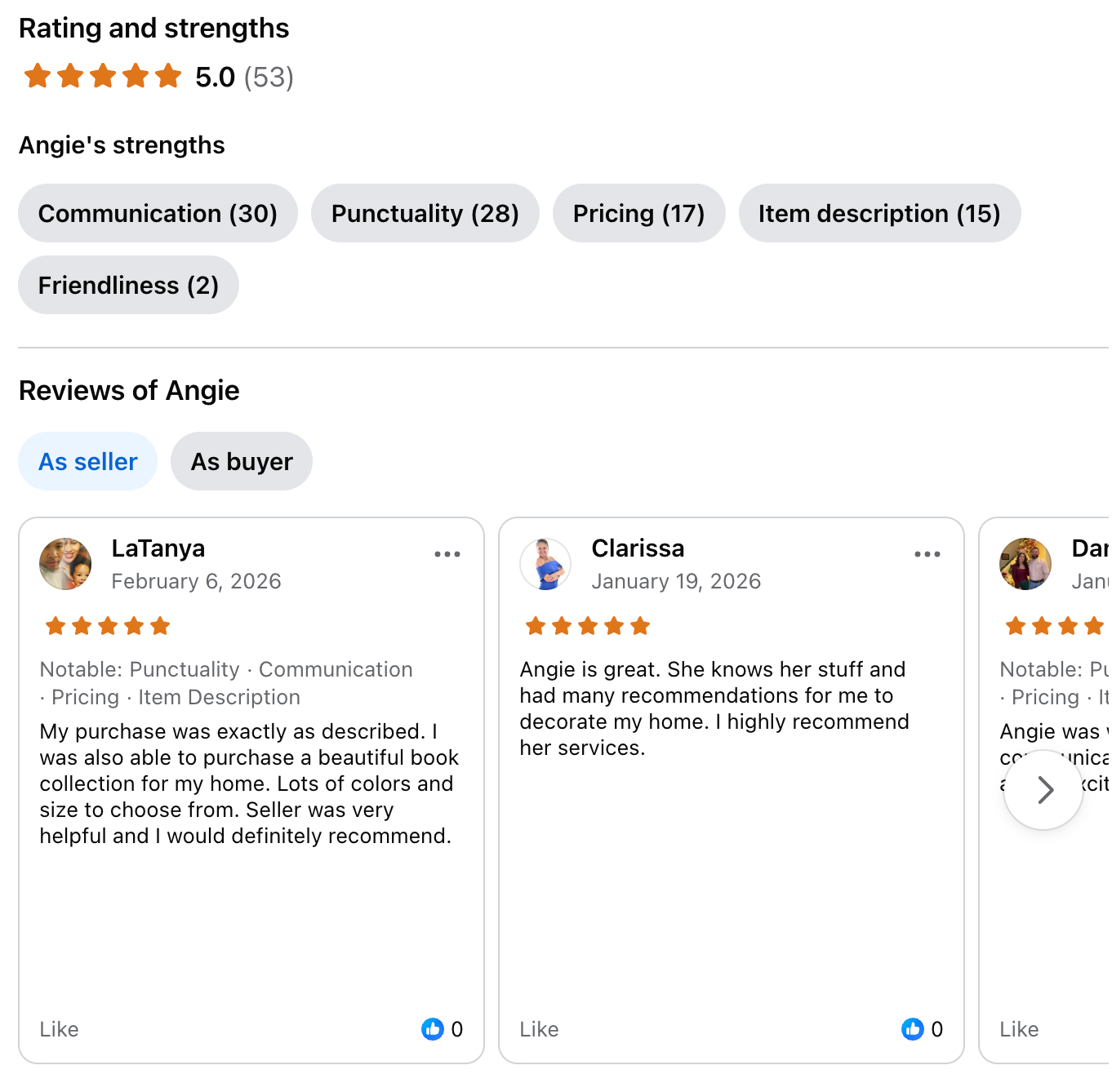Open Clarissa's profile avatar
The height and width of the screenshot is (1092, 1112).
545,564
